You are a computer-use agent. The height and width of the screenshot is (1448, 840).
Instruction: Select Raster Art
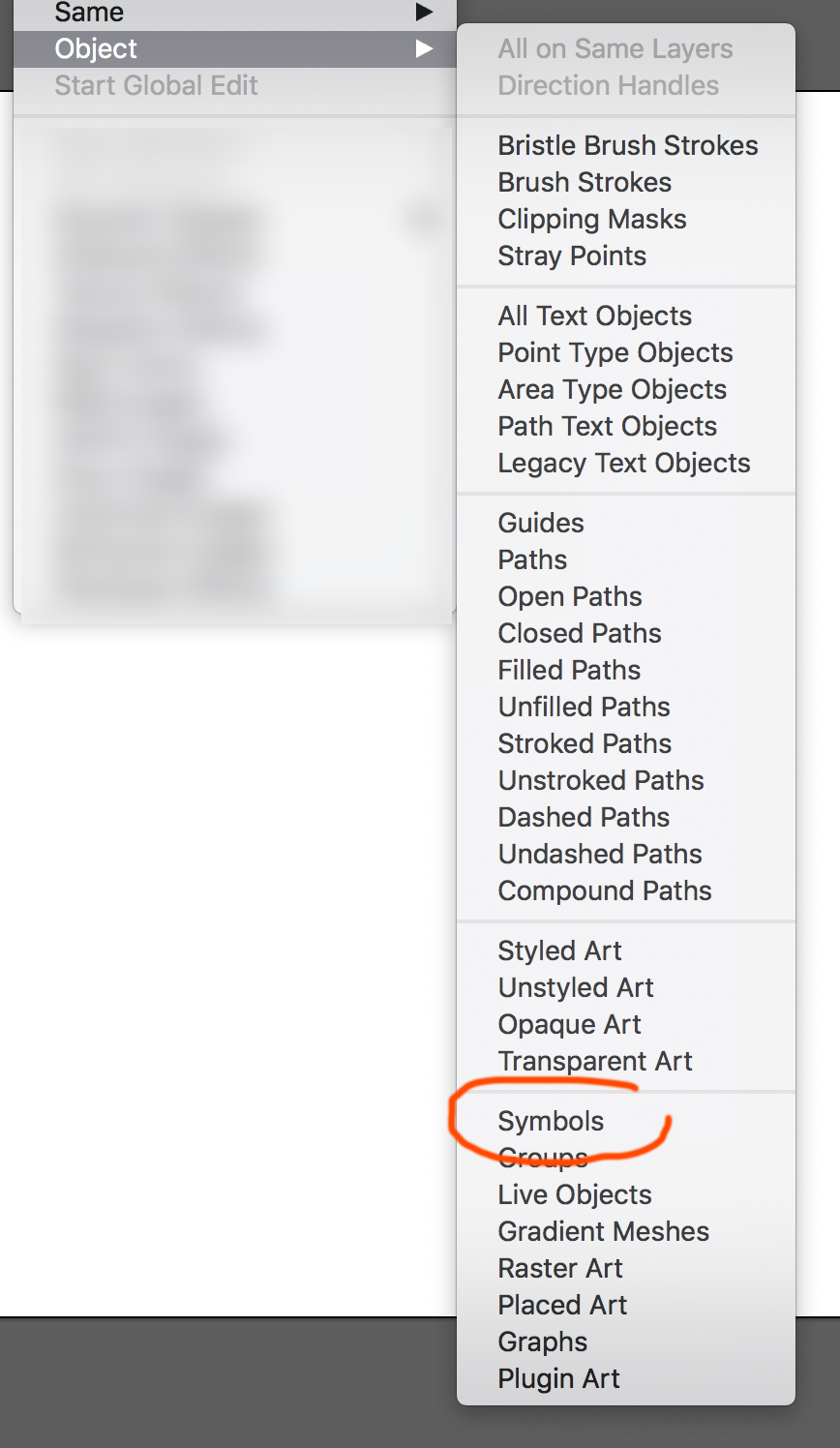[560, 1268]
